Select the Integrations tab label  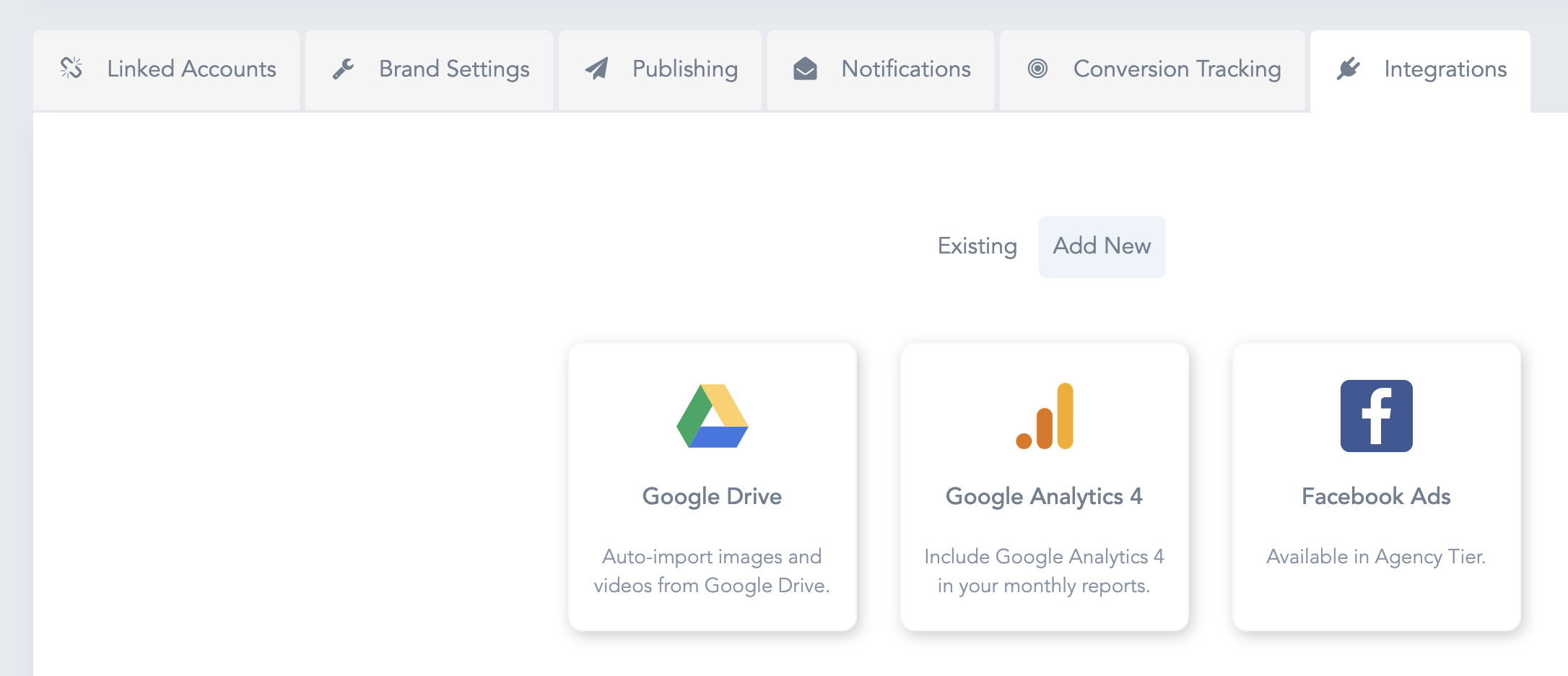tap(1445, 69)
